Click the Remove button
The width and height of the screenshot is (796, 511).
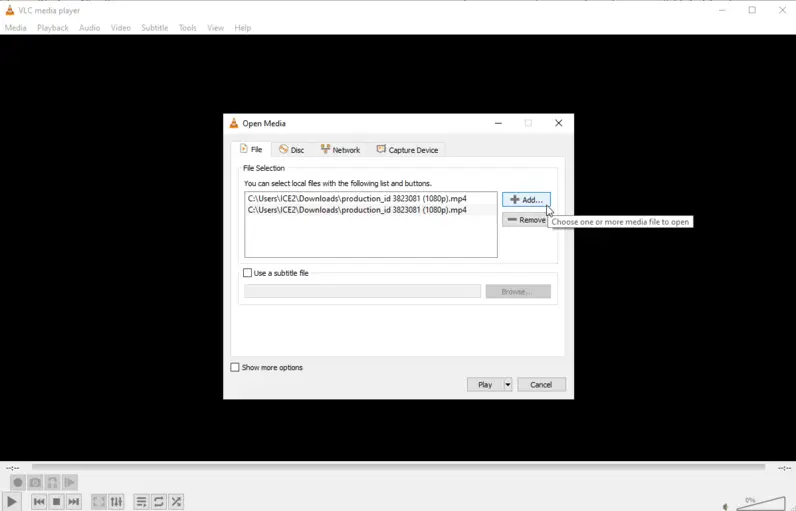click(526, 220)
